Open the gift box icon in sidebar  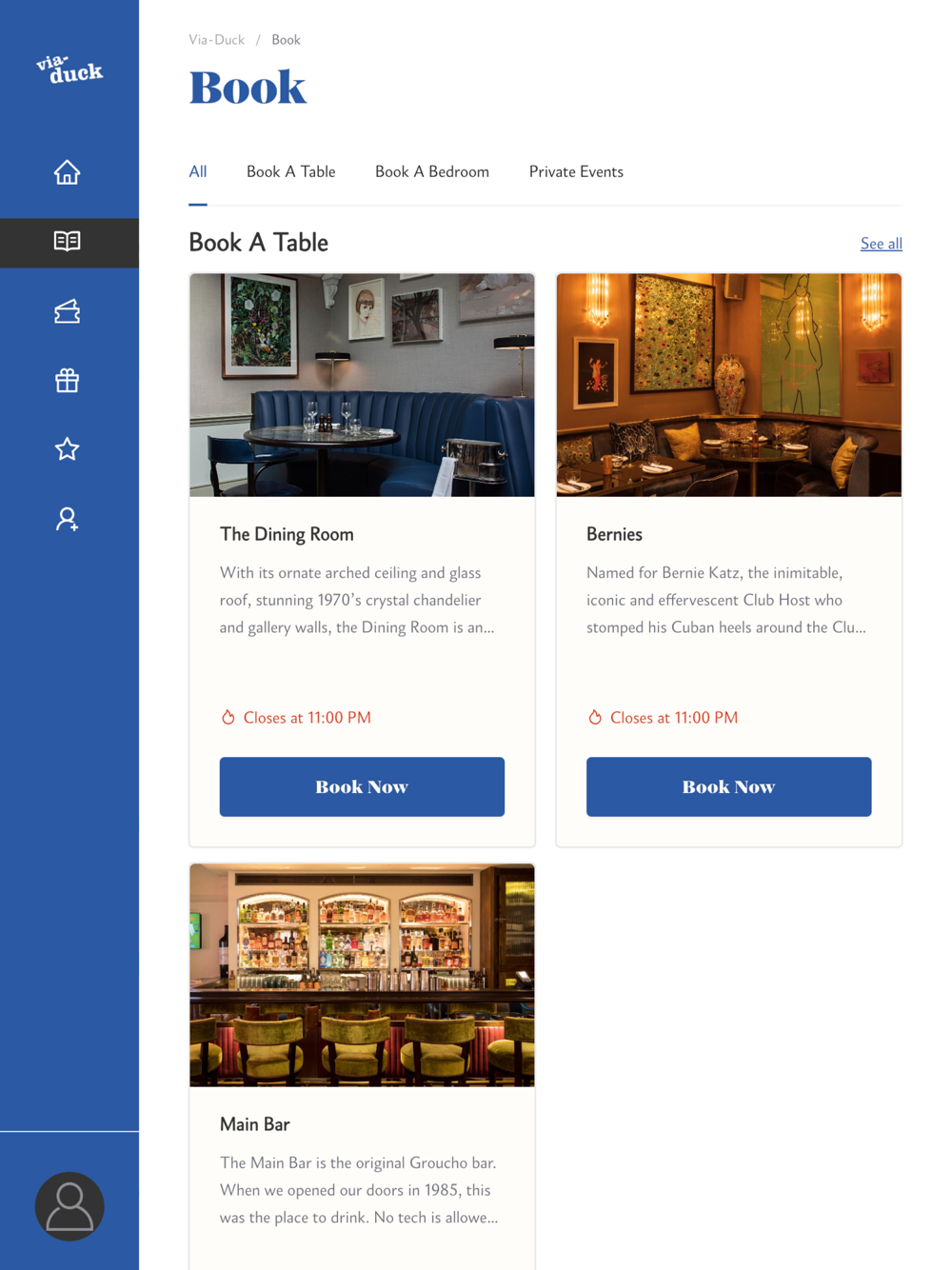tap(67, 381)
